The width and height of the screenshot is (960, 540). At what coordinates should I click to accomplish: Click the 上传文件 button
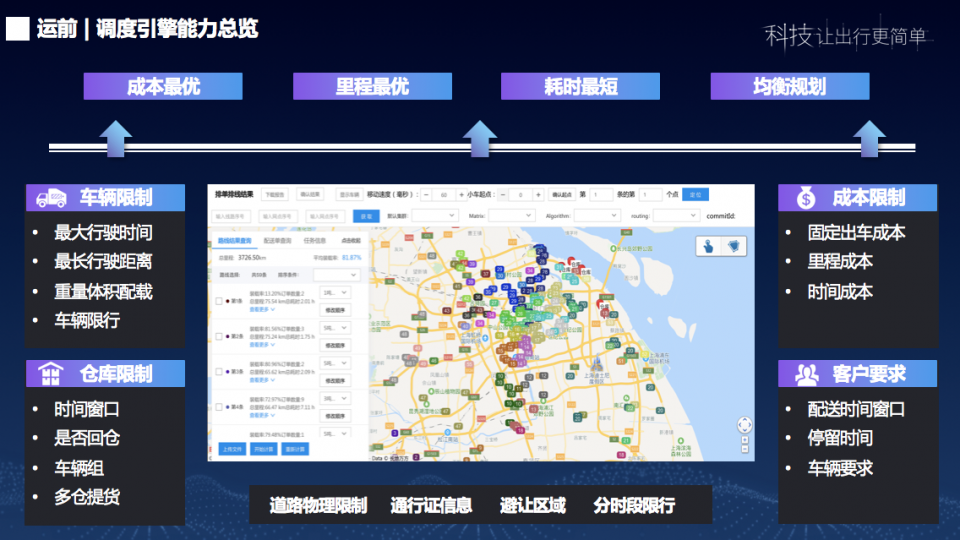[232, 449]
